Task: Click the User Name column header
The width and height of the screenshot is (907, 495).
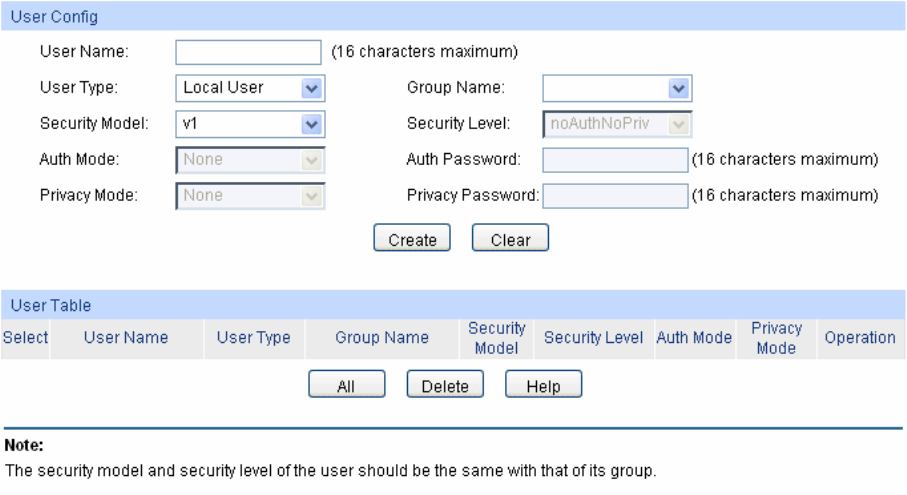Action: (126, 338)
